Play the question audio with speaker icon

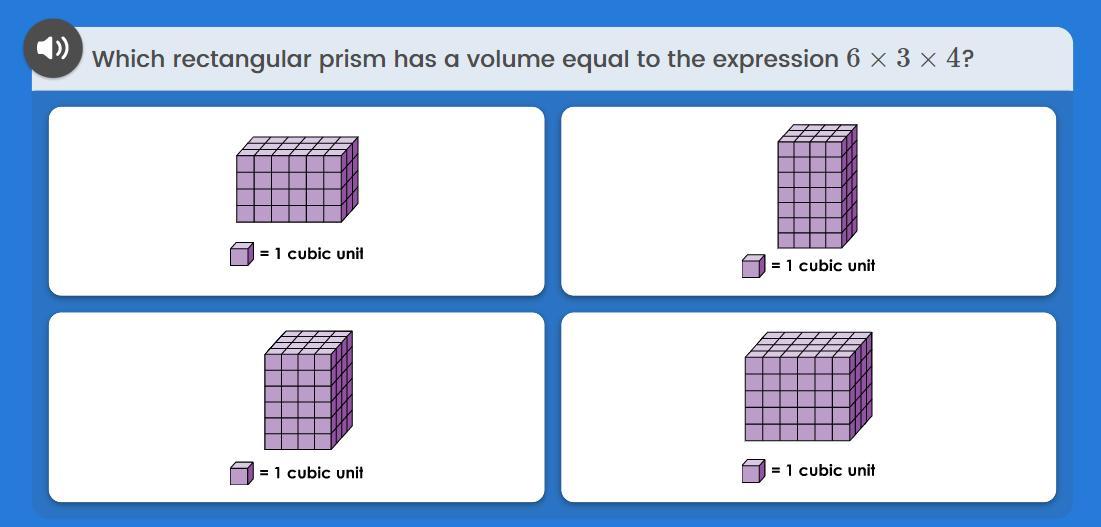[x=53, y=48]
